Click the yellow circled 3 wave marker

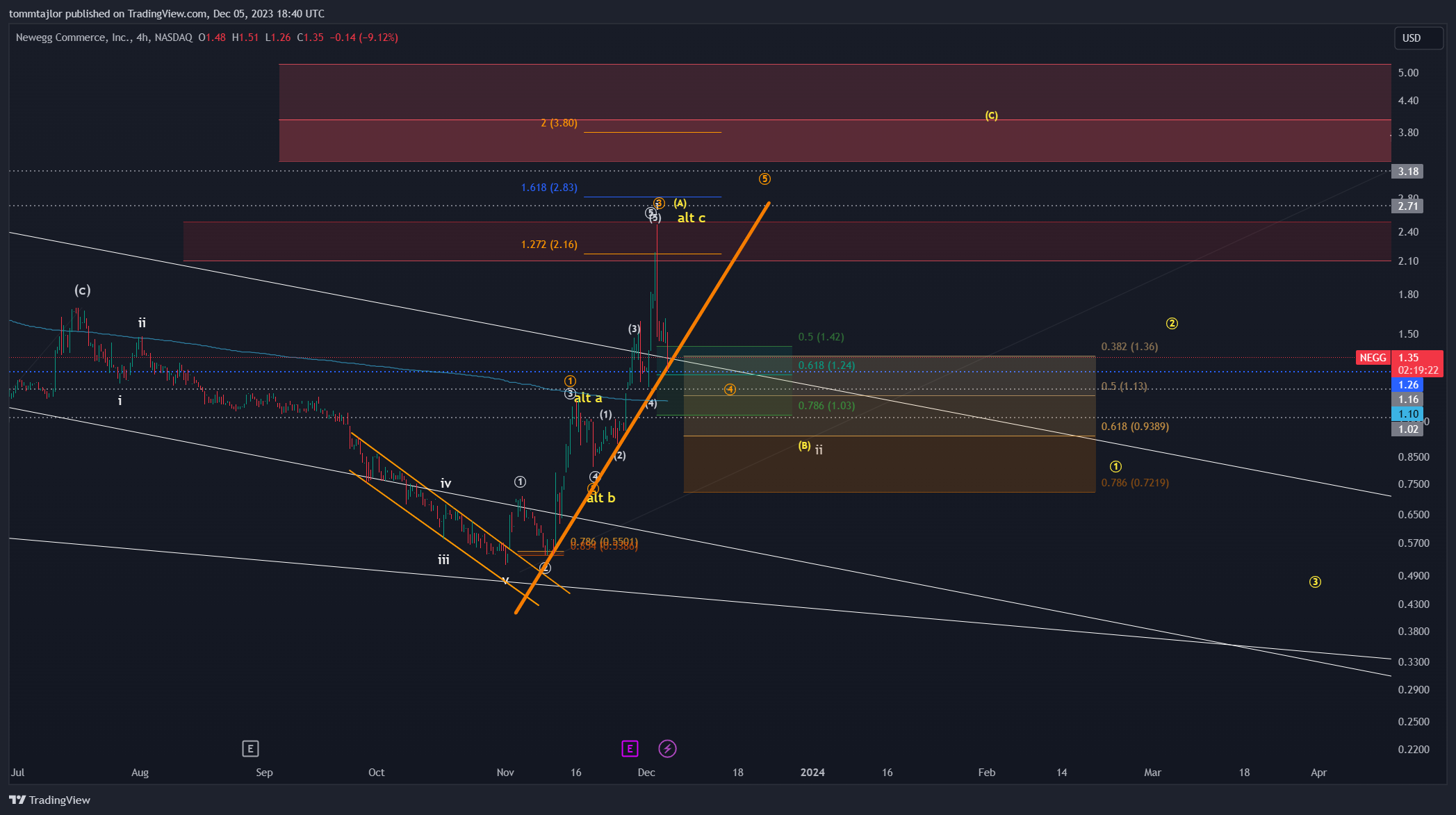point(1315,582)
